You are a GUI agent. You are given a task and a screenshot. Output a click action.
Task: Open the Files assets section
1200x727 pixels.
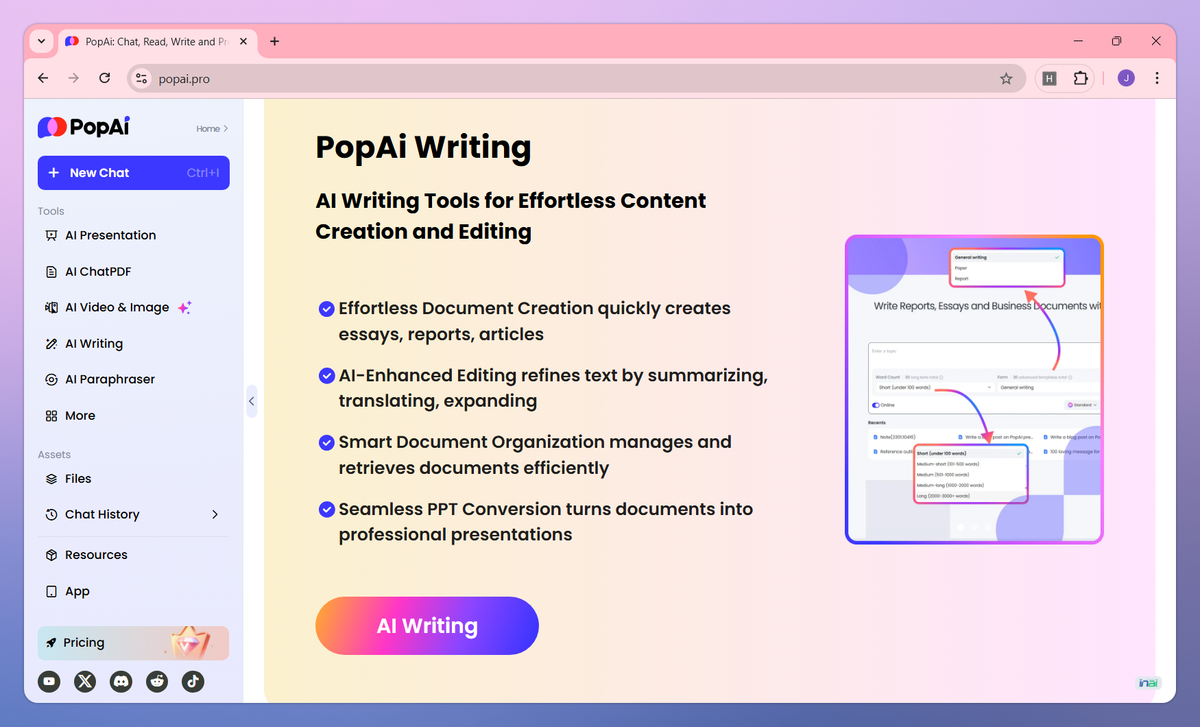pyautogui.click(x=77, y=478)
